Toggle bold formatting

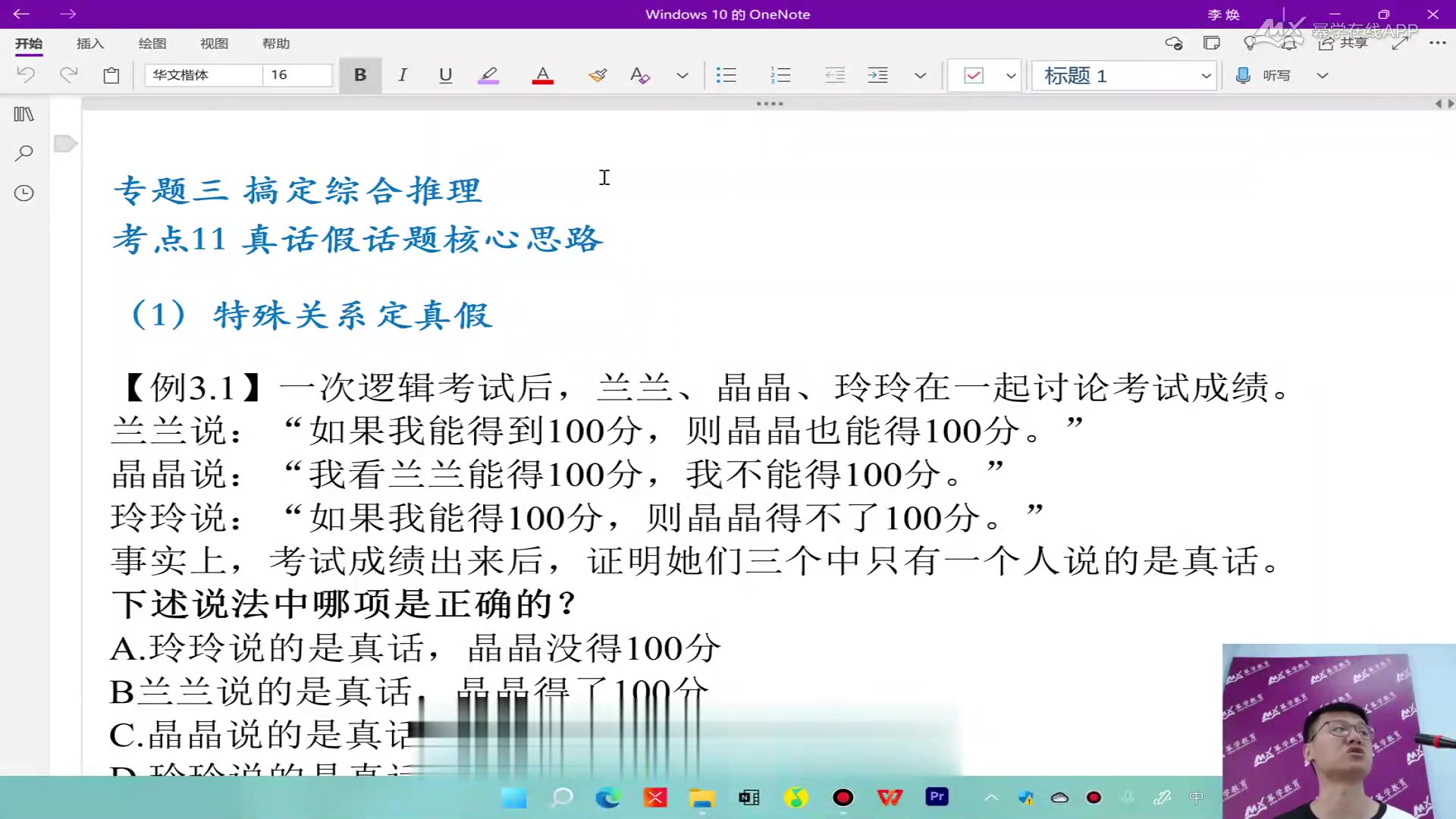(x=360, y=74)
